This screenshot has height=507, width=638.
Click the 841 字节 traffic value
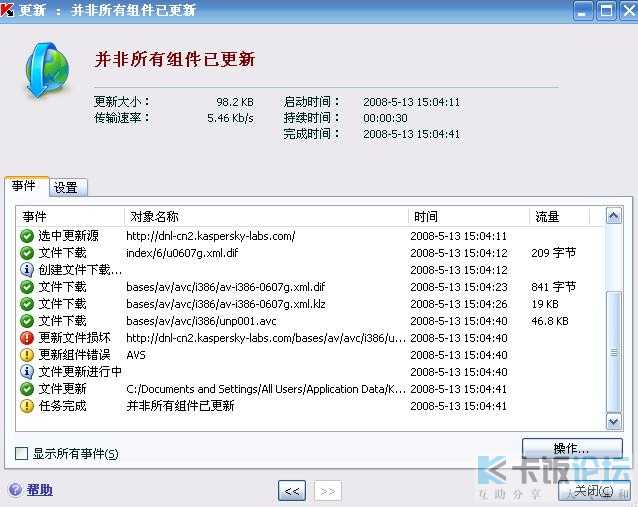tap(553, 287)
